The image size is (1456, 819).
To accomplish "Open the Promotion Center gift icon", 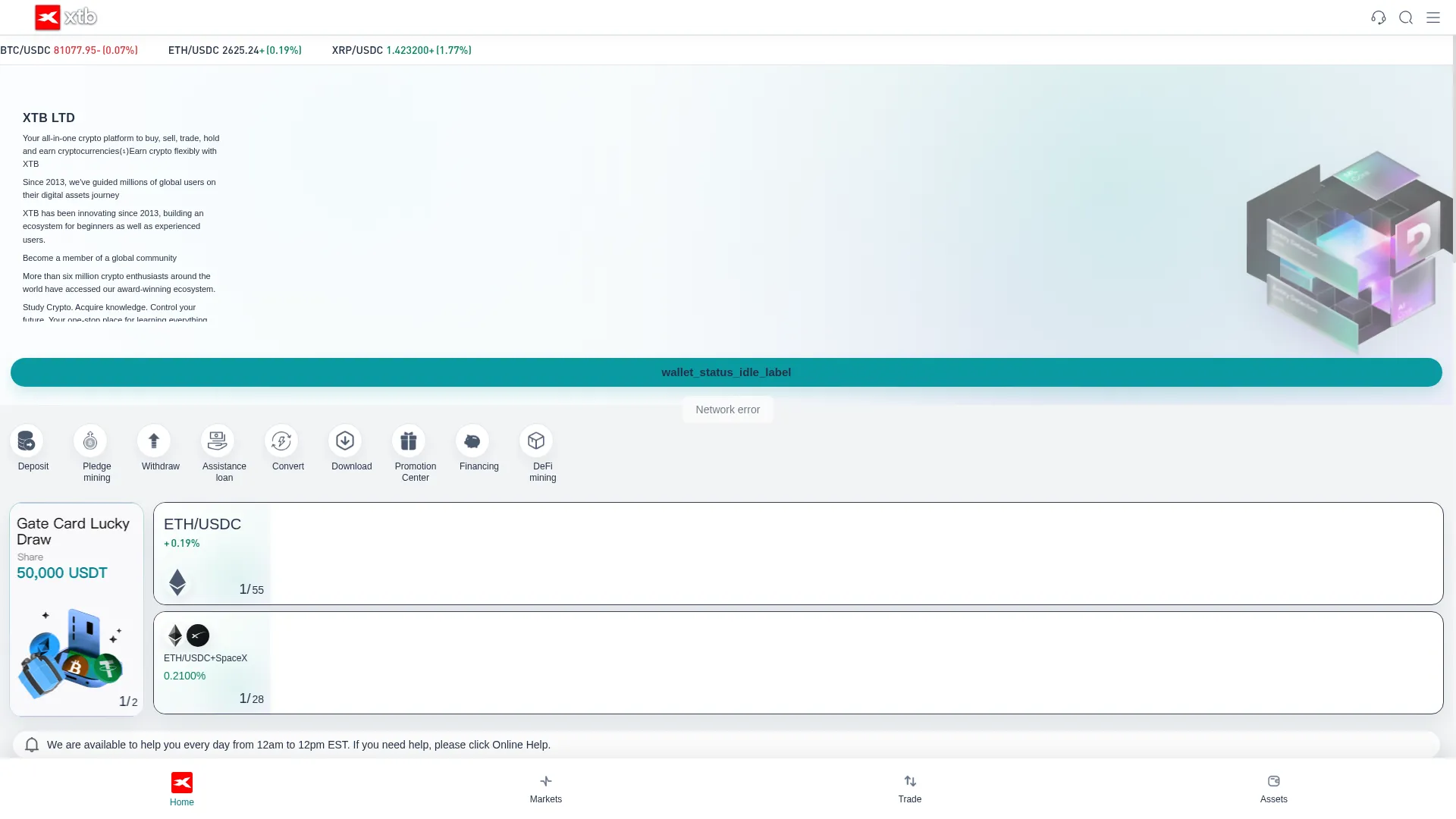I will [409, 441].
